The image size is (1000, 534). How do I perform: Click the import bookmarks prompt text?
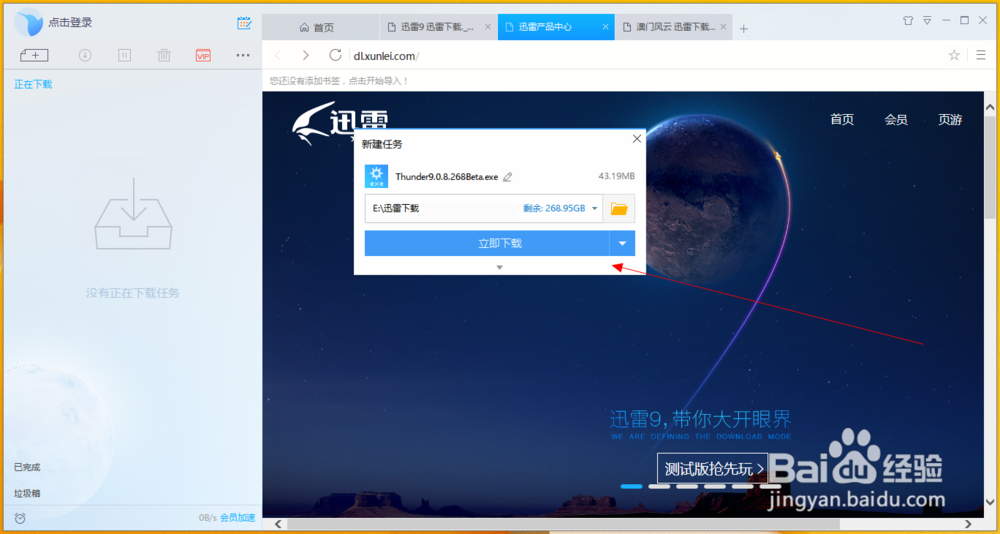click(339, 81)
